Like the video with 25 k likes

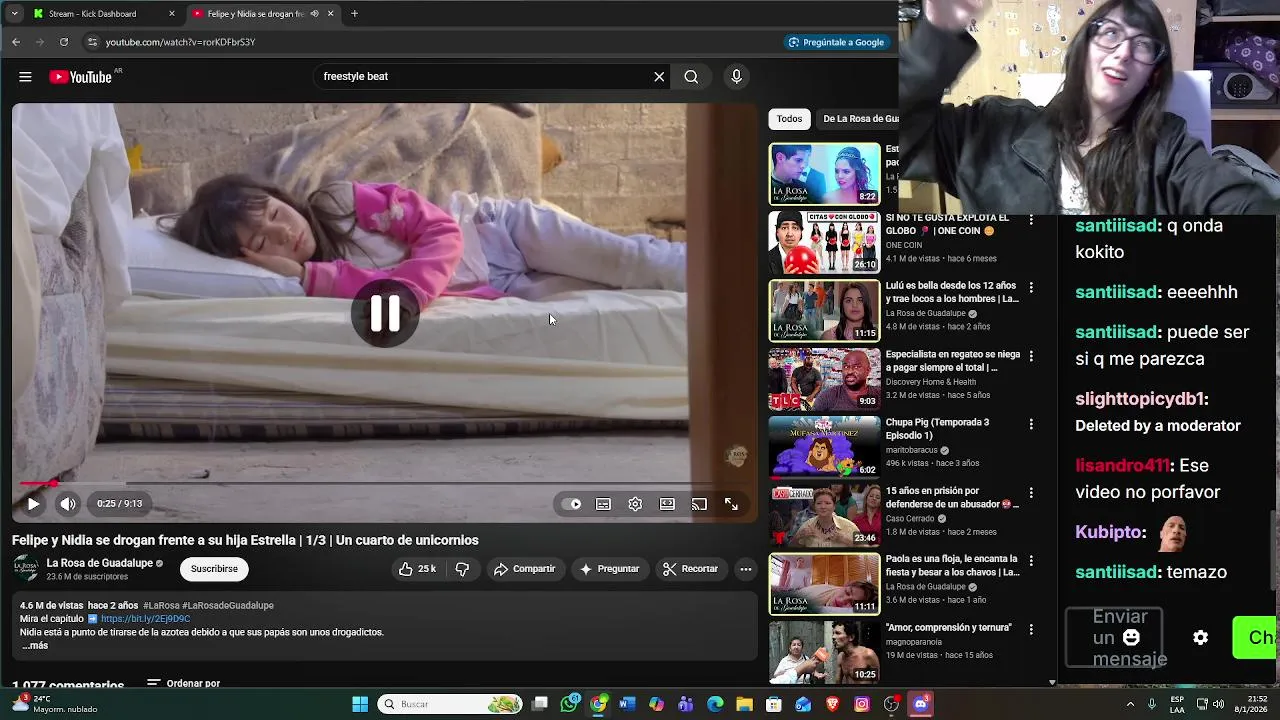coord(417,569)
